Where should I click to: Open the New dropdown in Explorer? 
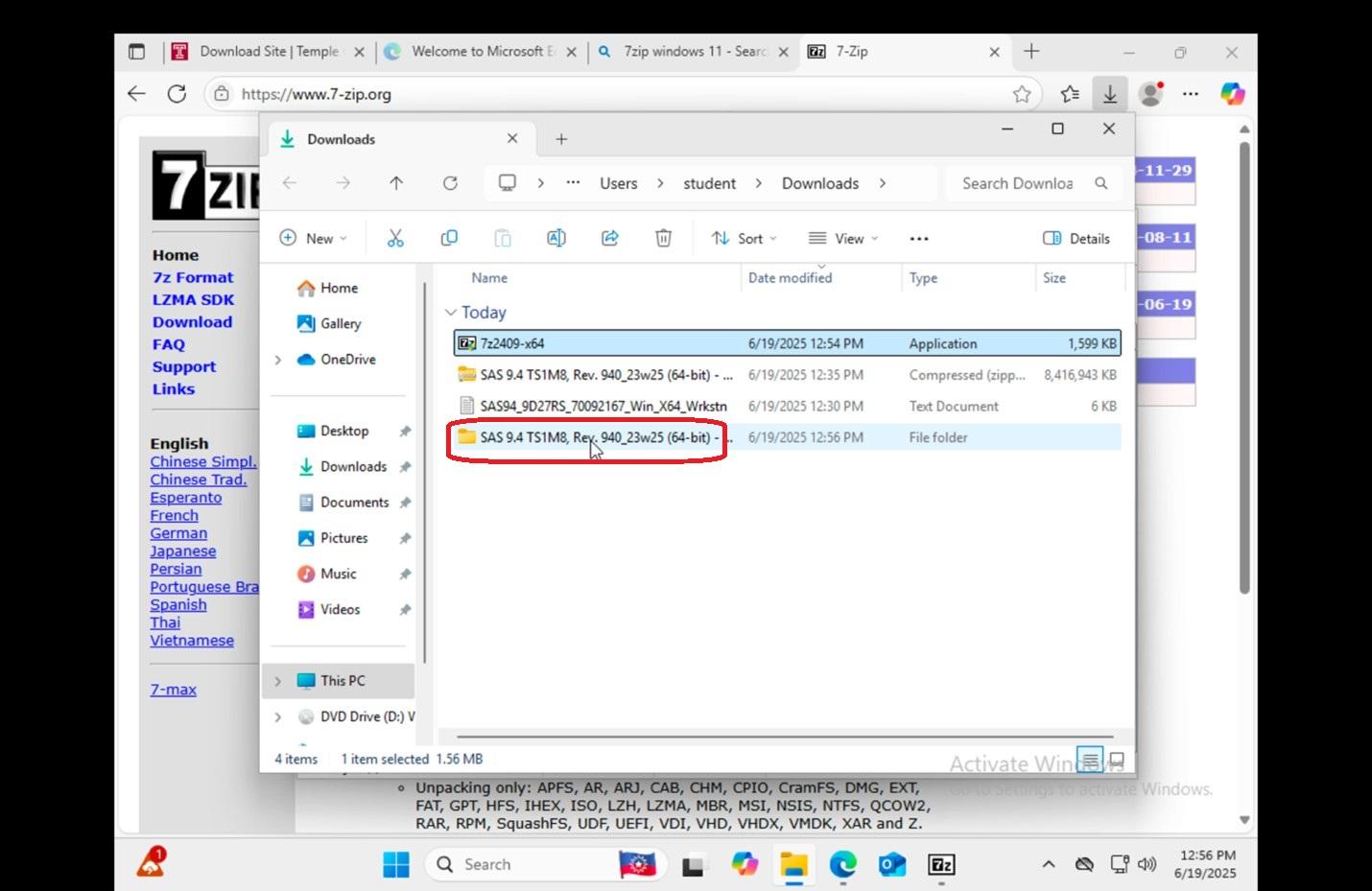point(313,239)
